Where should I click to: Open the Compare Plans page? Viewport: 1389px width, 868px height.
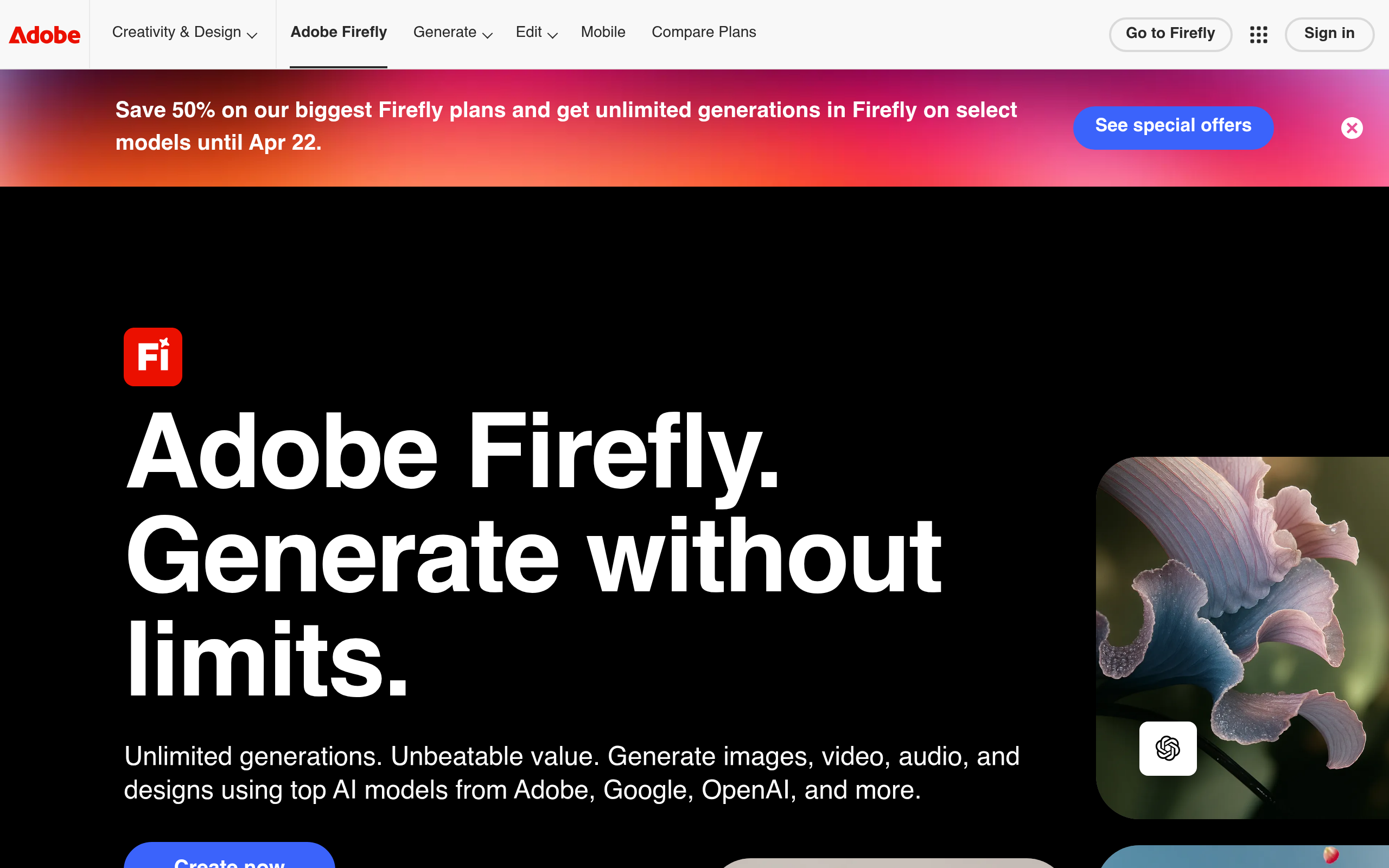point(704,33)
